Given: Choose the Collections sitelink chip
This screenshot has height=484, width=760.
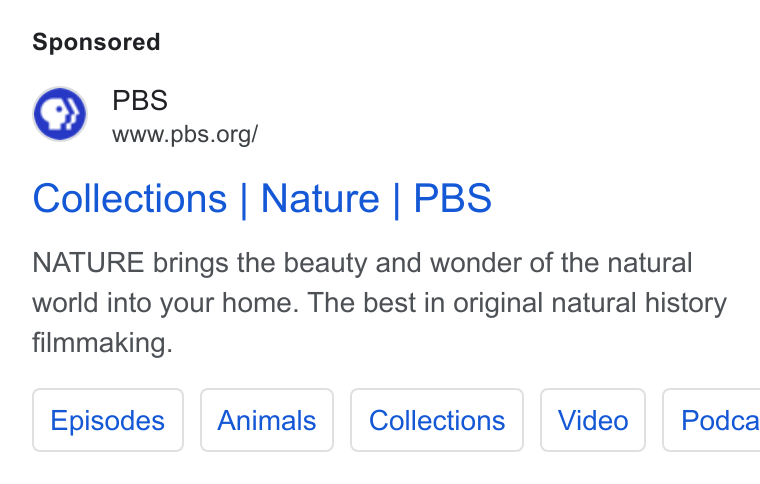Looking at the screenshot, I should (x=437, y=420).
